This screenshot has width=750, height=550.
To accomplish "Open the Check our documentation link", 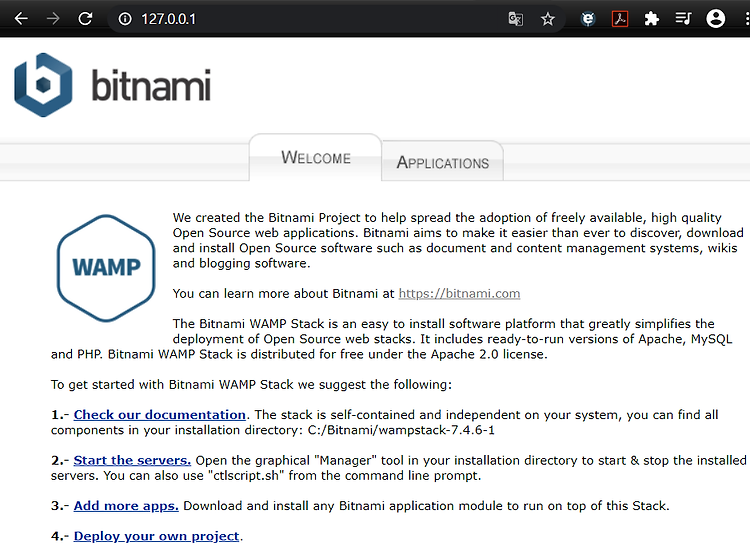I will click(x=159, y=415).
